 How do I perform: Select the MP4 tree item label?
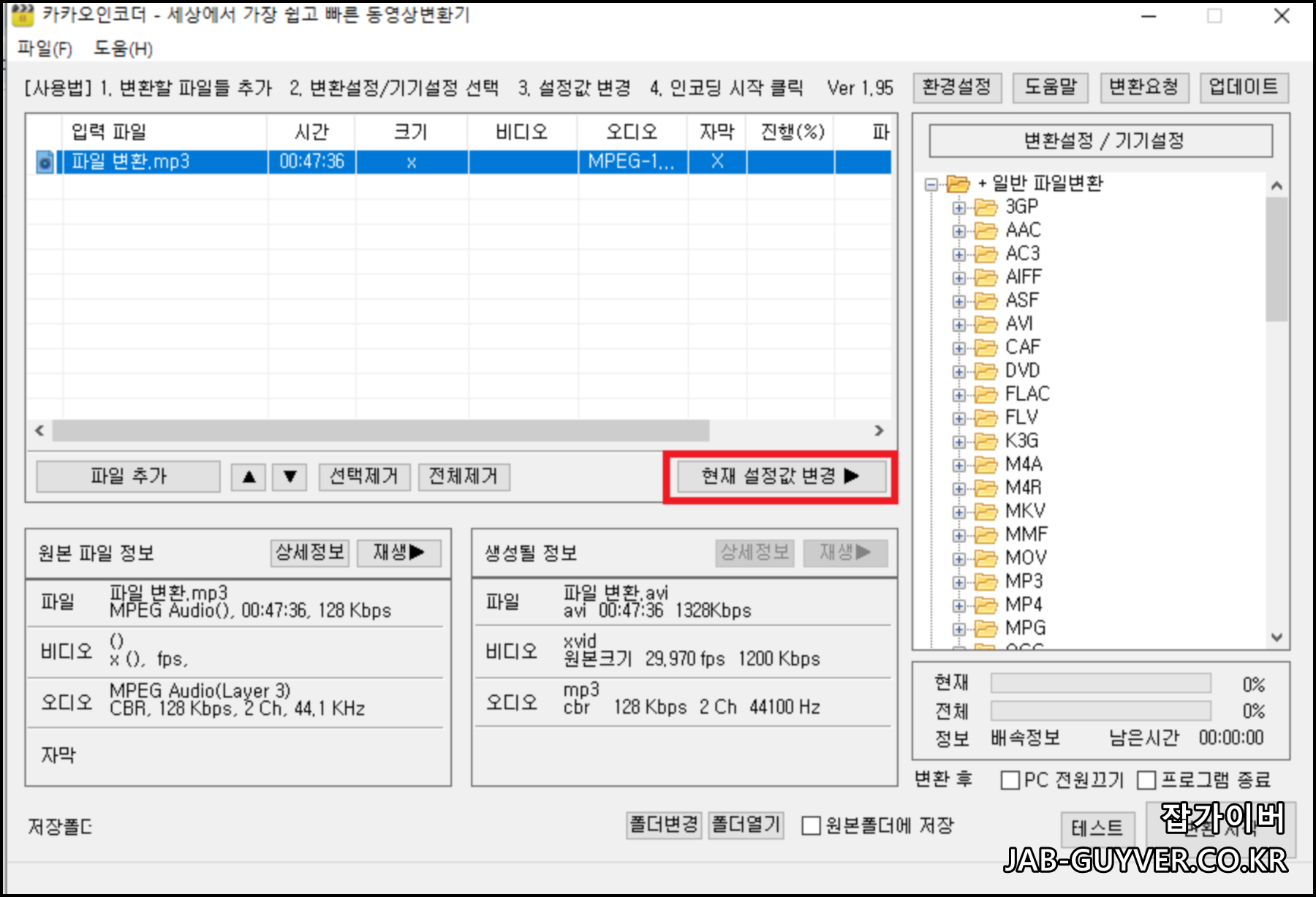(x=1024, y=605)
